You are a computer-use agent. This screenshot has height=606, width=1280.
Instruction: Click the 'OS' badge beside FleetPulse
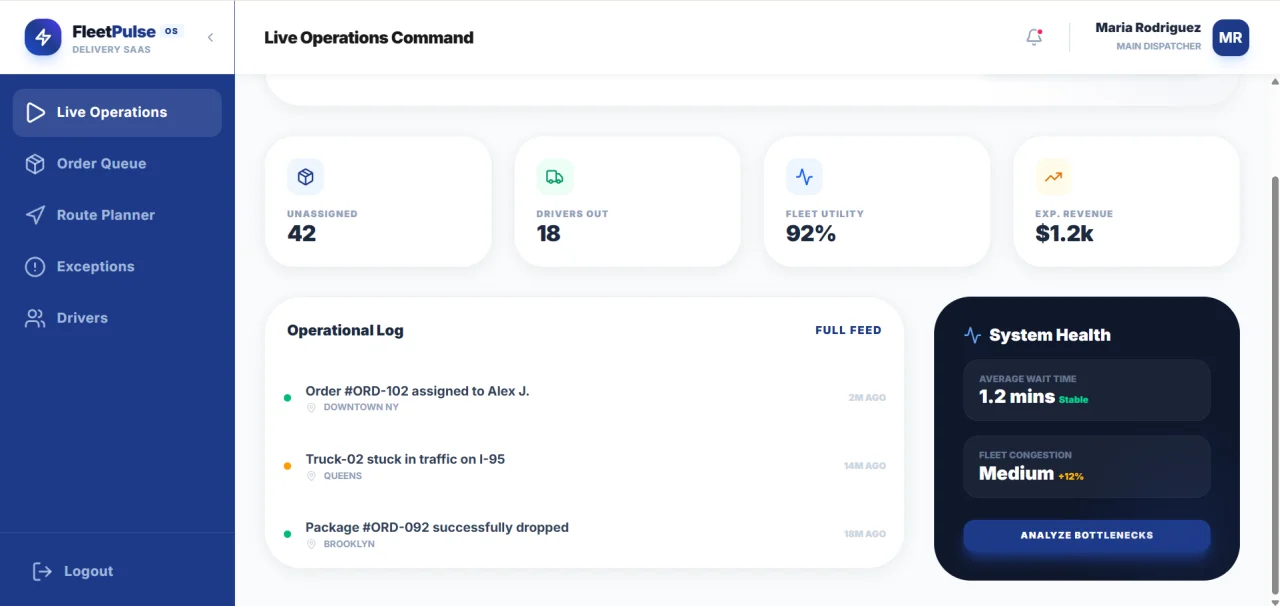click(172, 31)
